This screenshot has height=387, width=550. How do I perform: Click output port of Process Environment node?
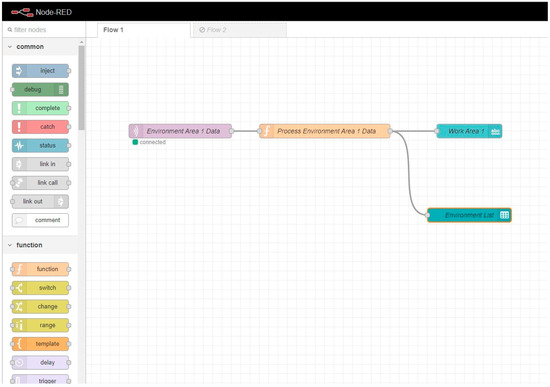(x=390, y=131)
